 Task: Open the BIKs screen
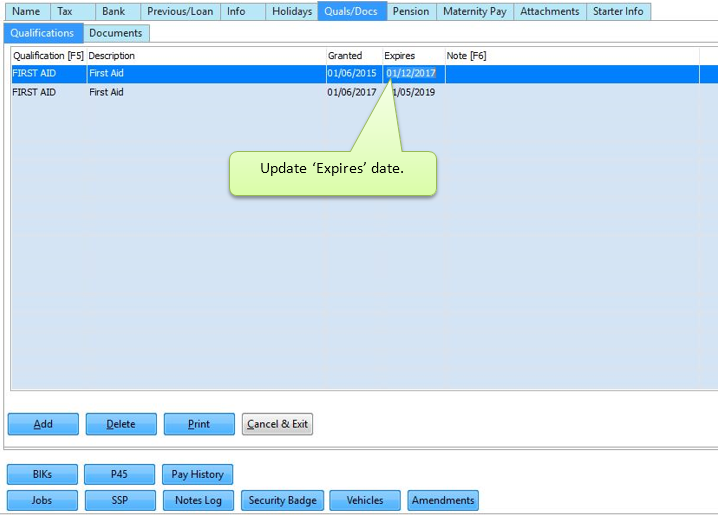43,474
